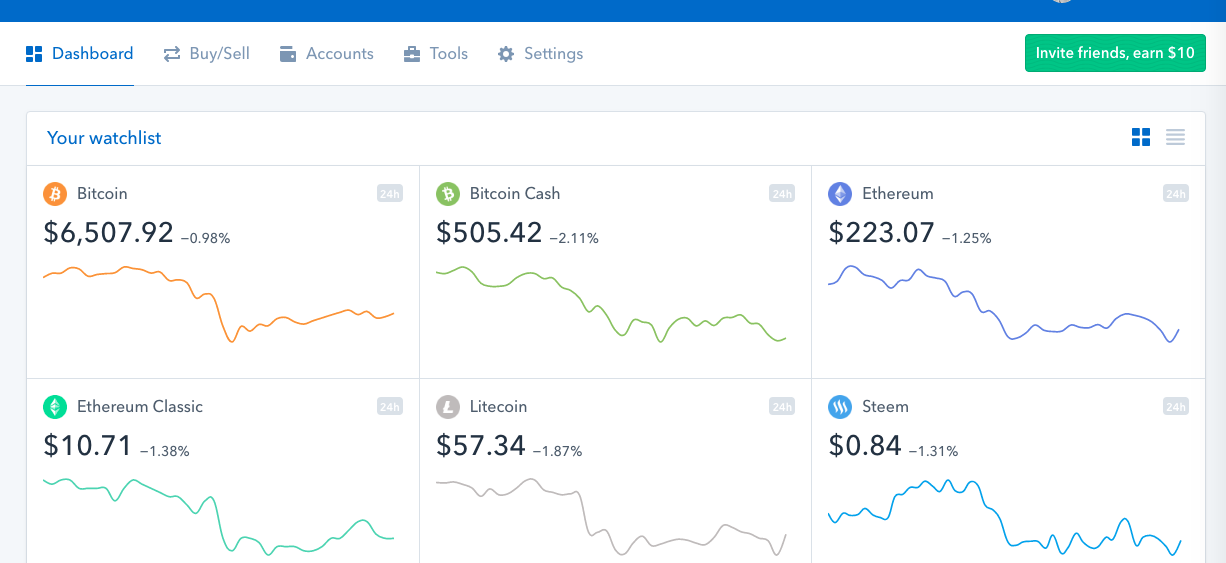Change the 24h period on Ethereum card
The image size is (1226, 563).
[x=1176, y=194]
